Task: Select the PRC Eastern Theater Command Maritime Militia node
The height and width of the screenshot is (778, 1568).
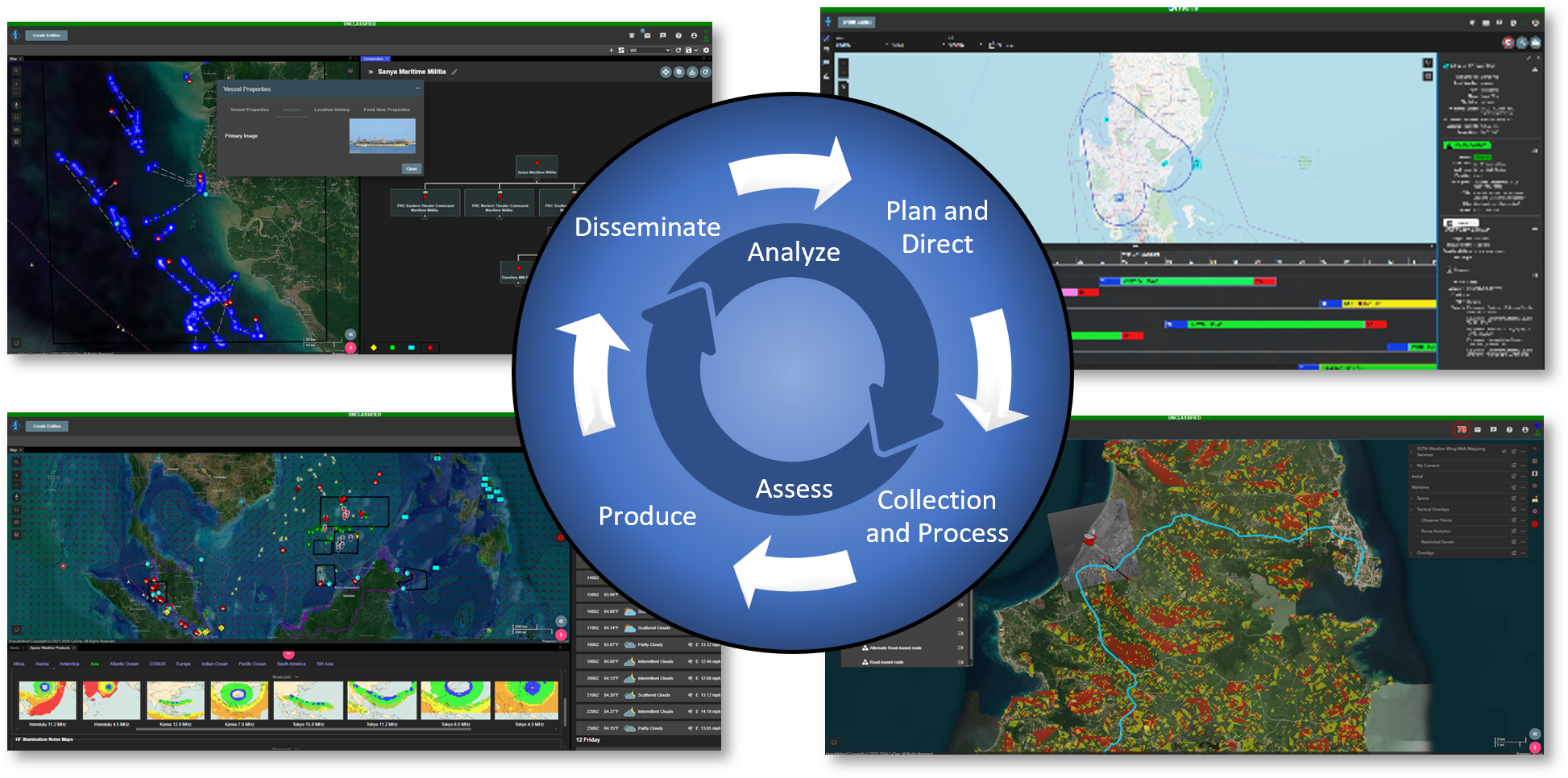Action: (425, 201)
